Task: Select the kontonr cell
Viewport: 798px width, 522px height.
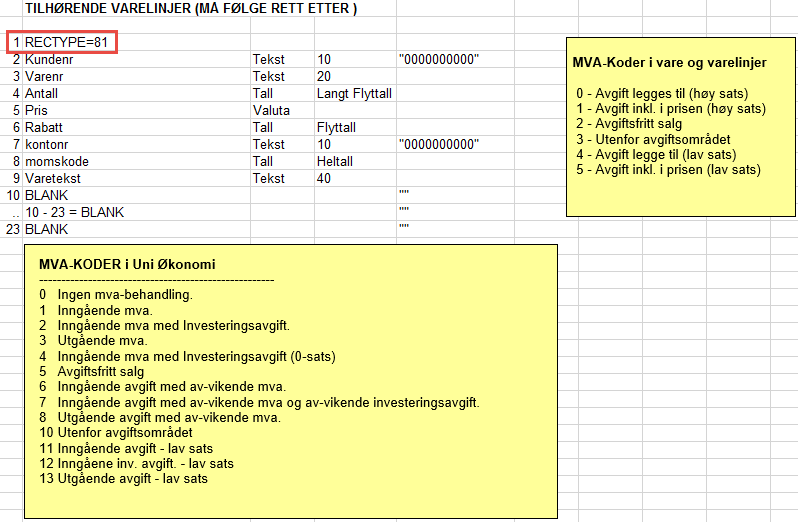Action: [48, 145]
